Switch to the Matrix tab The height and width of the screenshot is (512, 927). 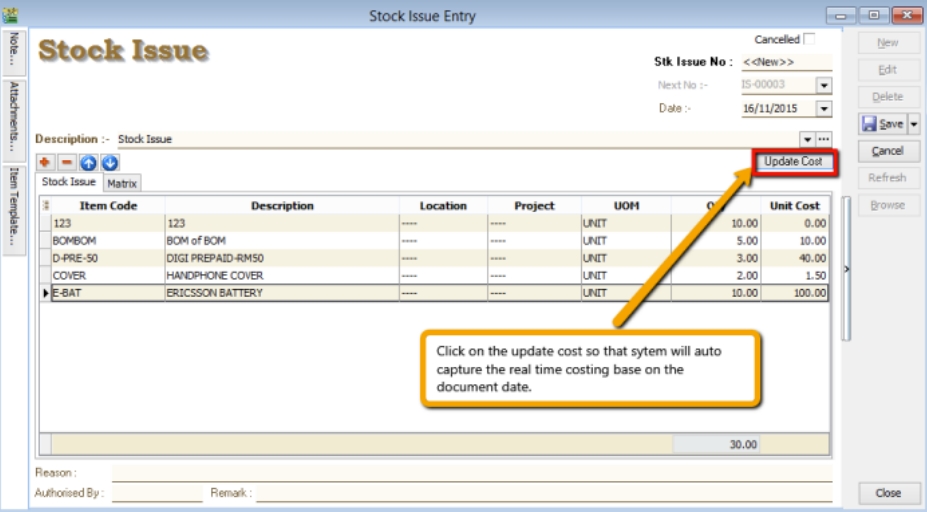(122, 184)
